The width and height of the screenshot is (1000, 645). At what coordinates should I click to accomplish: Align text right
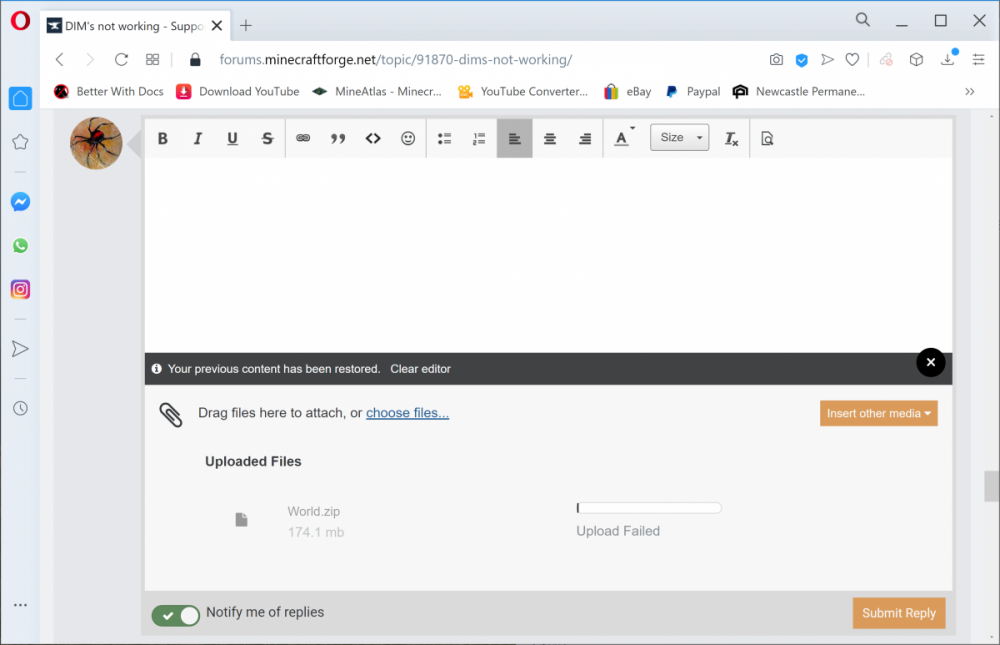point(585,138)
